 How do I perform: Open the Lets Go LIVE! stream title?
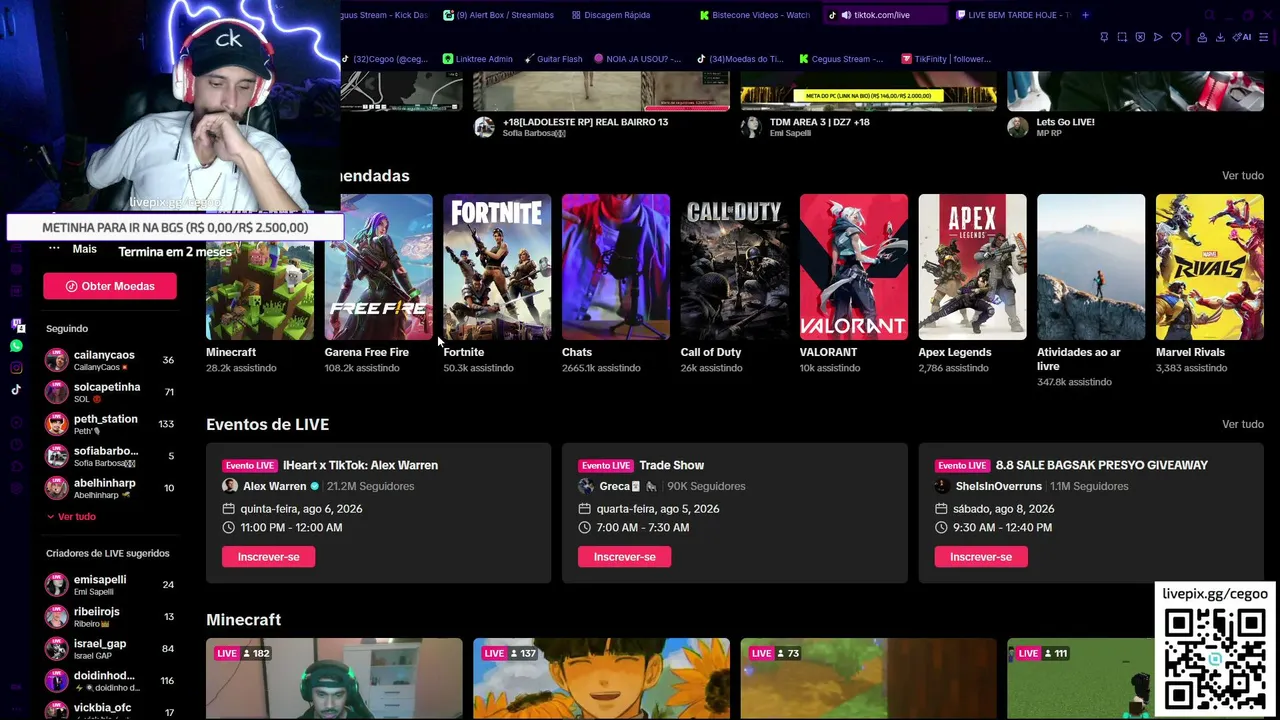1066,122
